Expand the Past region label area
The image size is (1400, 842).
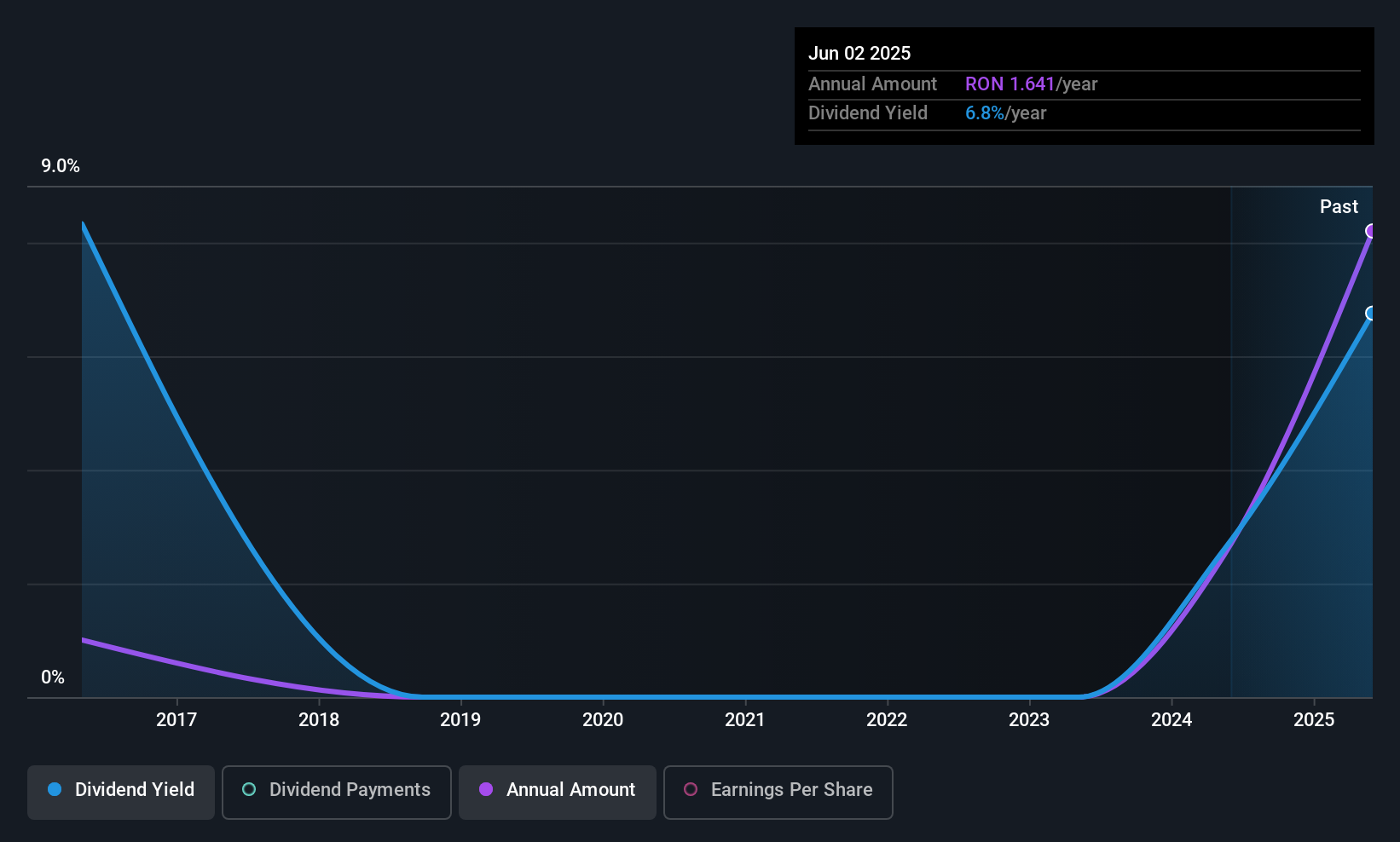[1339, 206]
